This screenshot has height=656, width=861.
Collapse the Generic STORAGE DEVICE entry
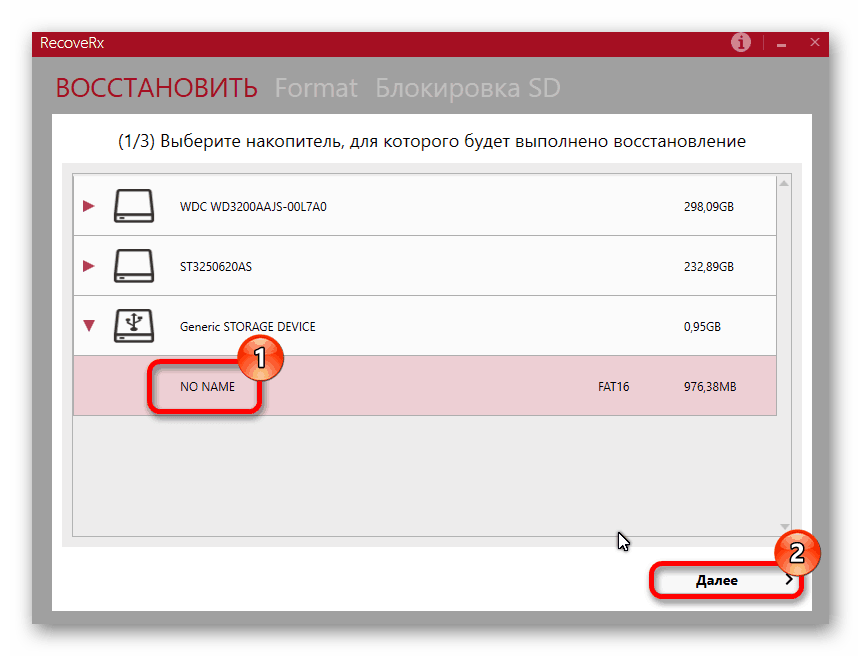click(x=89, y=326)
